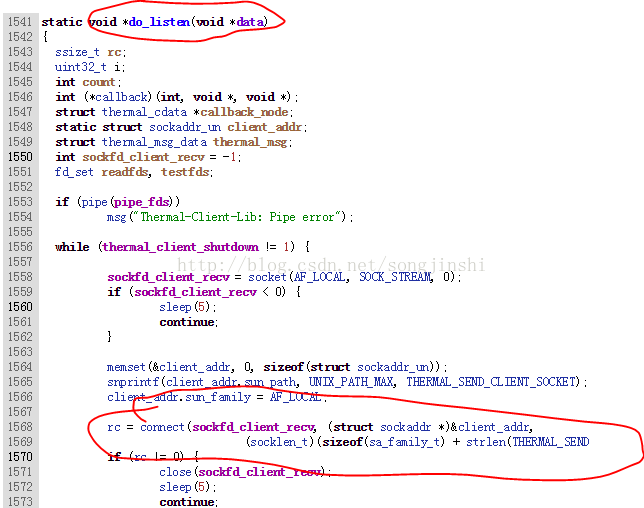This screenshot has height=508, width=644.
Task: Click '&client_addr' argument on line 1568
Action: [x=489, y=427]
